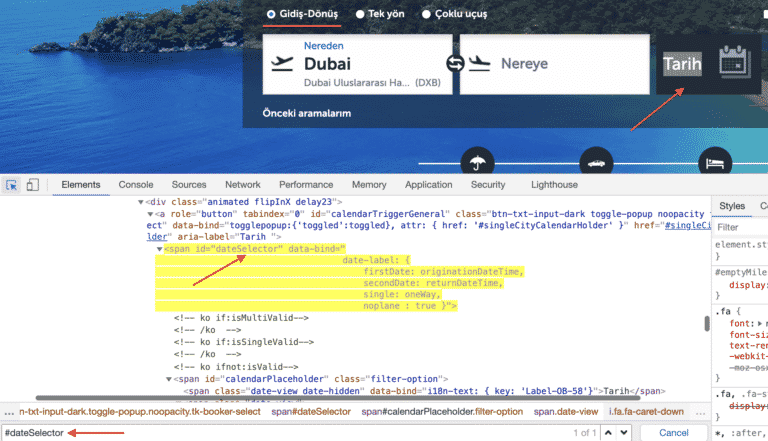Toggle the device toolbar icon
Image resolution: width=768 pixels, height=441 pixels.
[x=33, y=185]
